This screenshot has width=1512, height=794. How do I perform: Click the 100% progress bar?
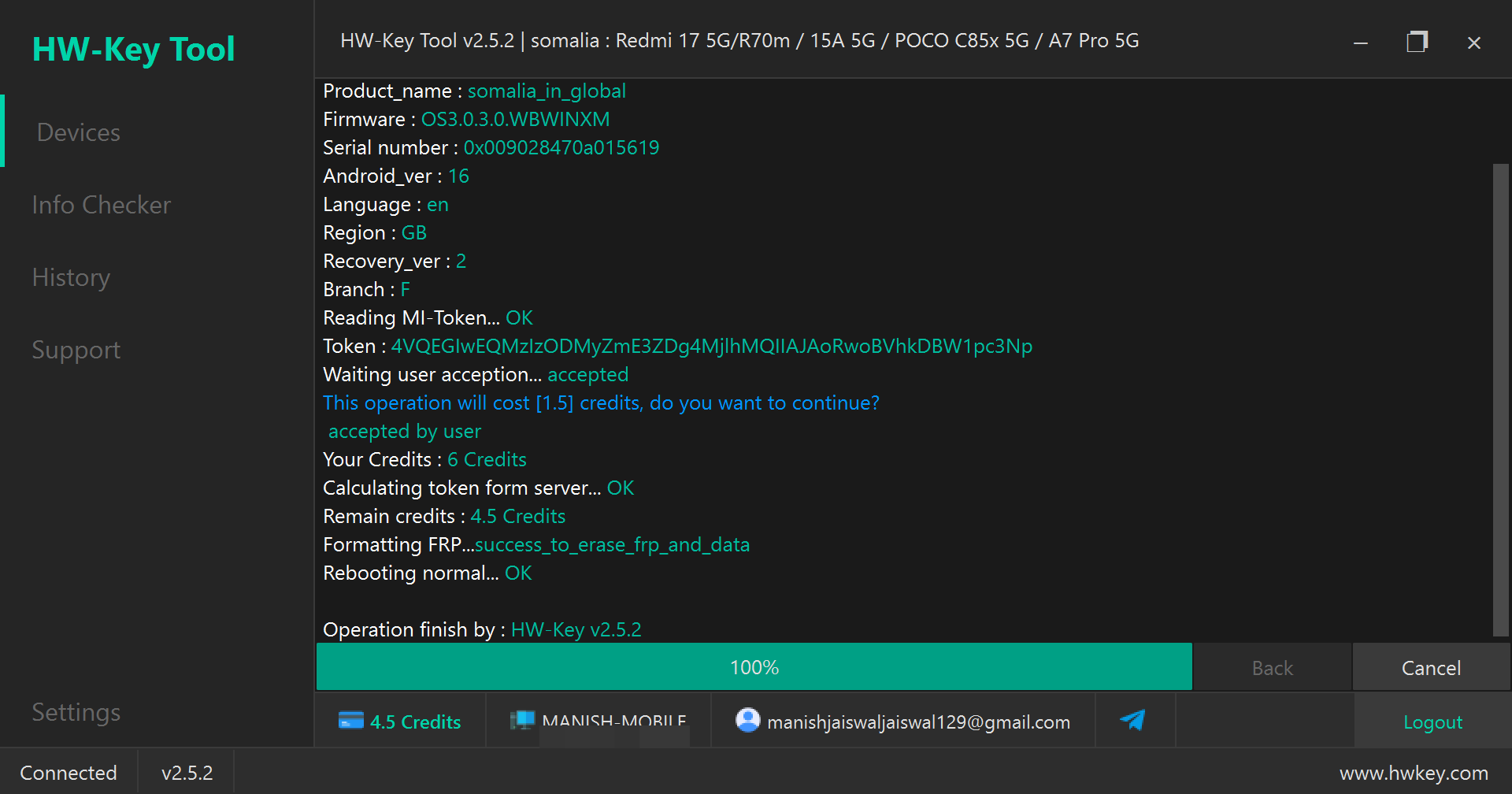[754, 667]
